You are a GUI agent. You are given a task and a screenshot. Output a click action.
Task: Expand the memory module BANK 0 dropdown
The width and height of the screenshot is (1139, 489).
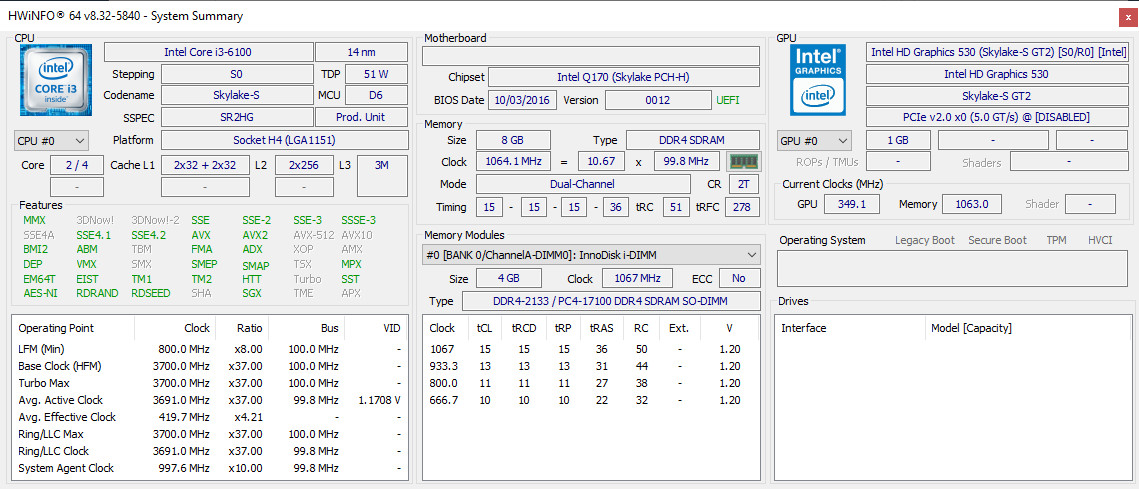click(590, 255)
